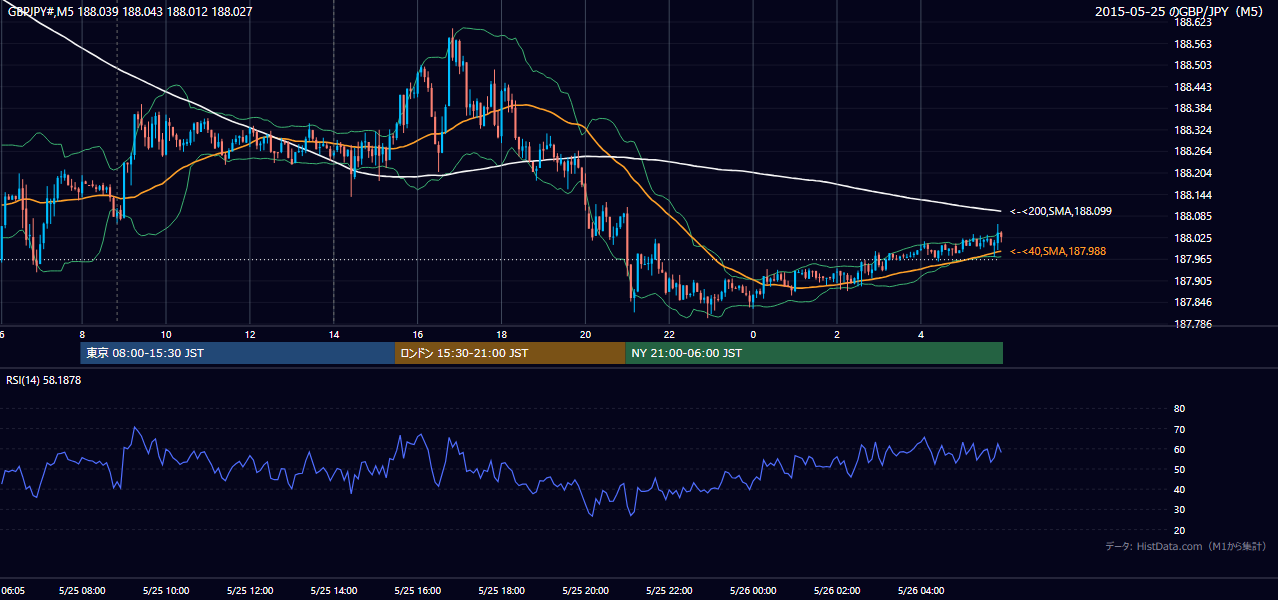Click the 5/25 14:00 time axis label

pyautogui.click(x=334, y=591)
